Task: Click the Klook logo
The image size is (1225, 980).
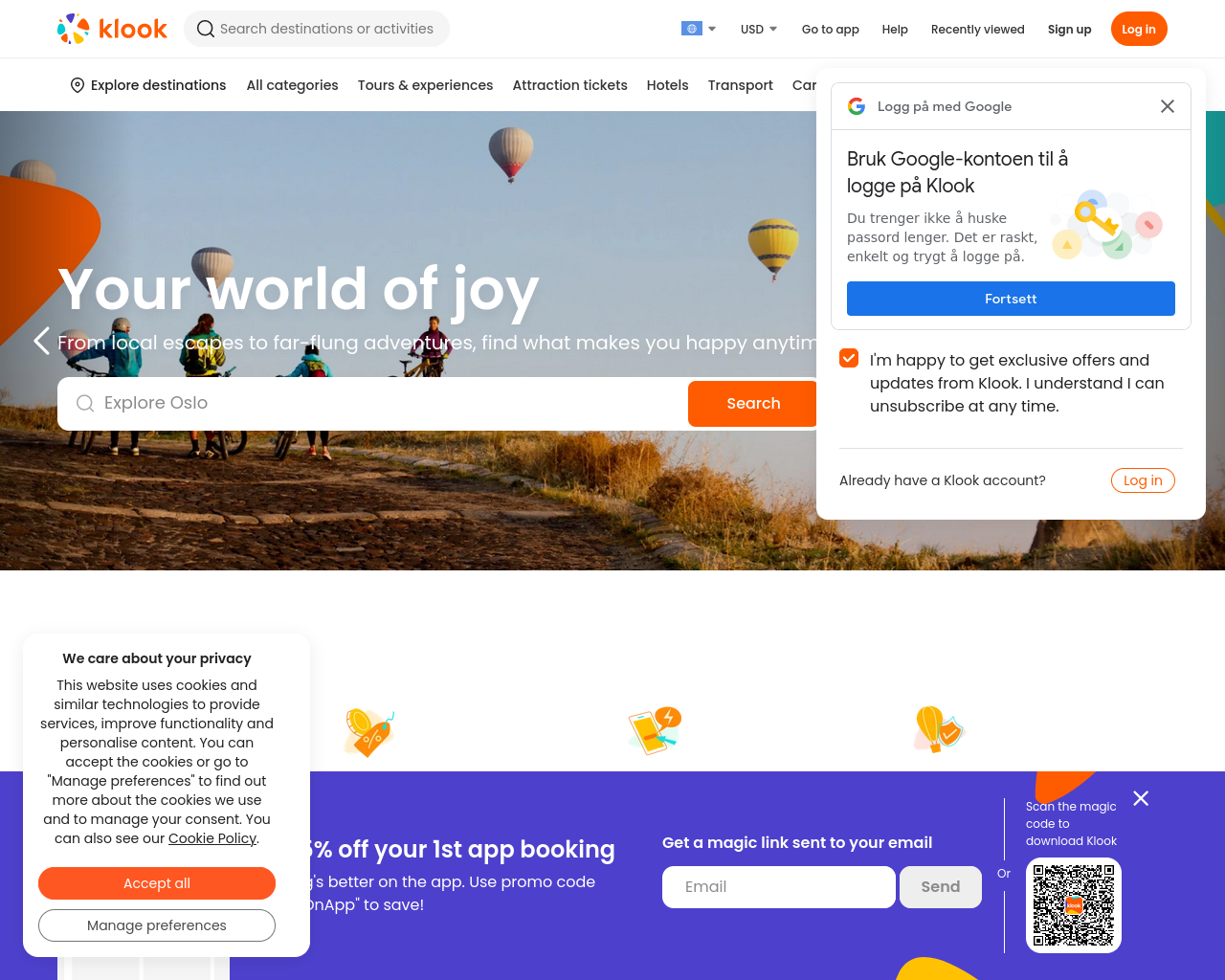Action: click(x=112, y=29)
